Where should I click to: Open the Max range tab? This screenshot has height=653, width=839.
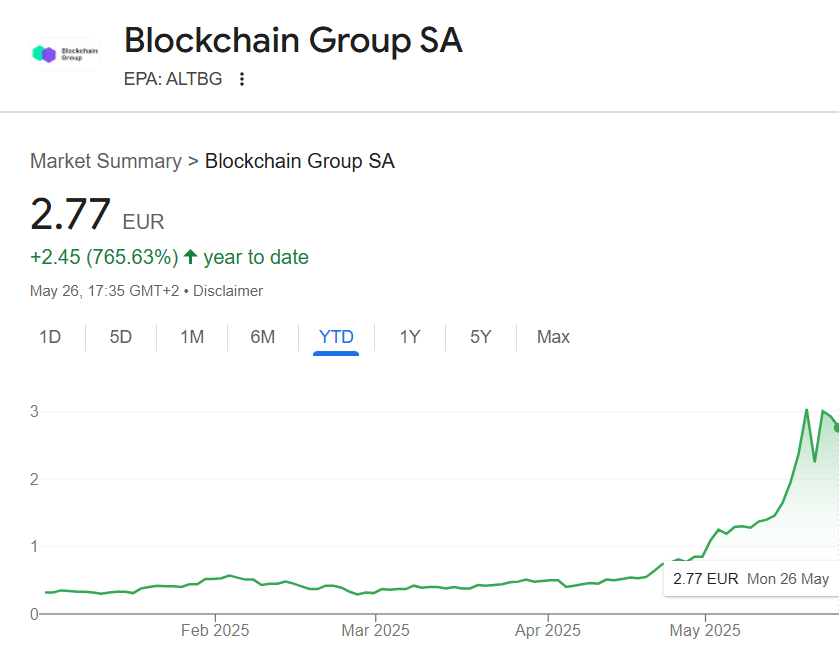coord(553,337)
